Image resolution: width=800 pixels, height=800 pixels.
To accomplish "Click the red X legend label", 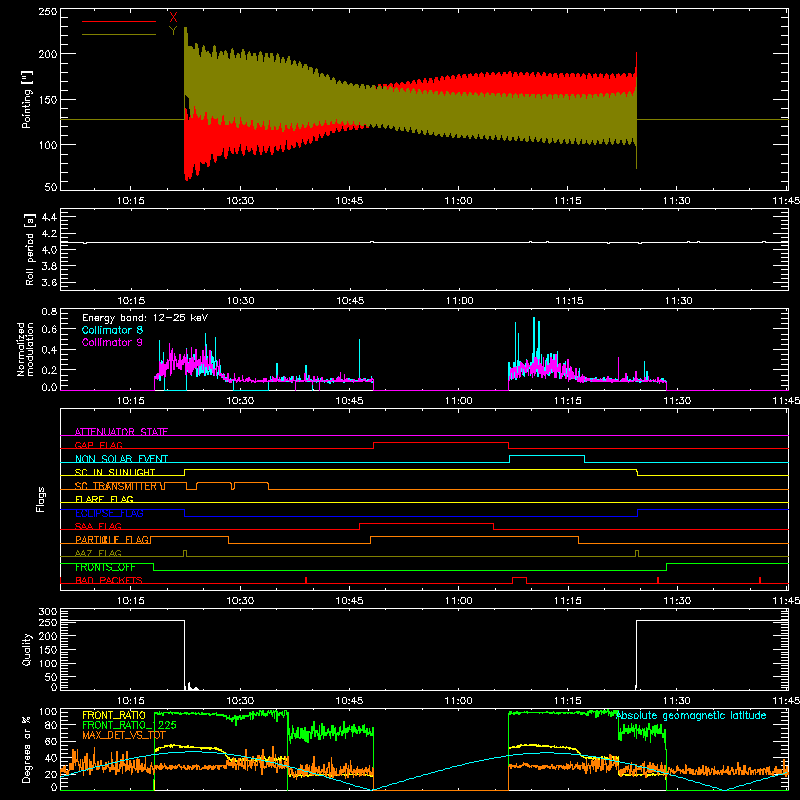I will point(173,18).
